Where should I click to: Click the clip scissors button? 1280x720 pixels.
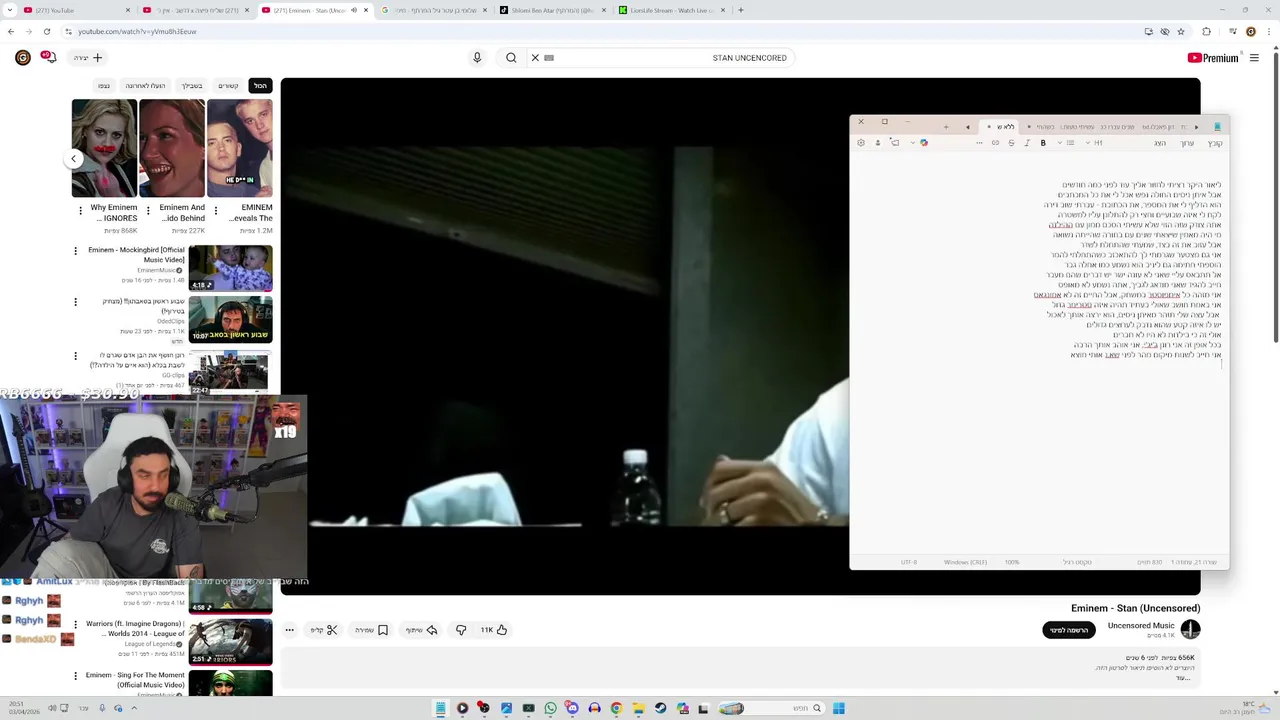click(x=324, y=630)
